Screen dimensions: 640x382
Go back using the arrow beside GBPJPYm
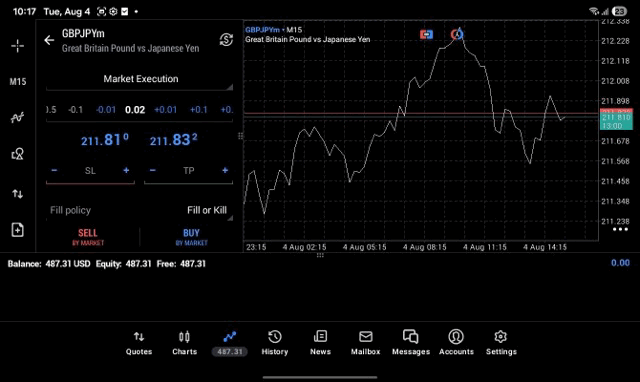coord(49,40)
